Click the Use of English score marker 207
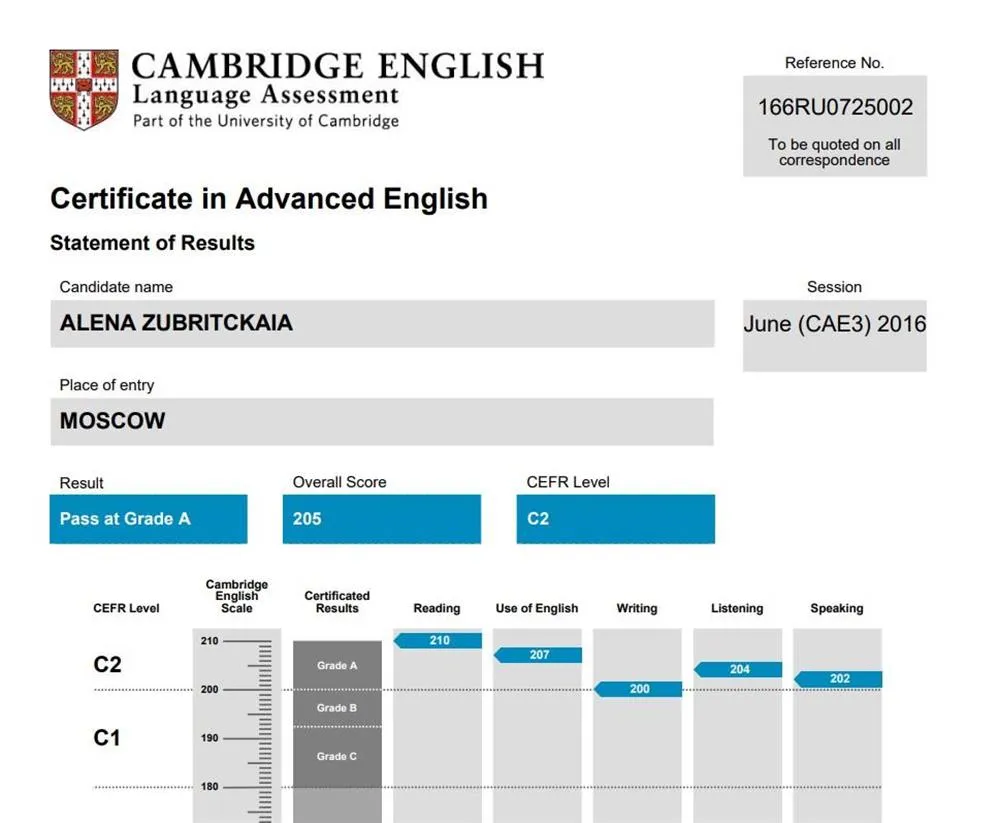Screen dimensions: 999x823 click(538, 655)
